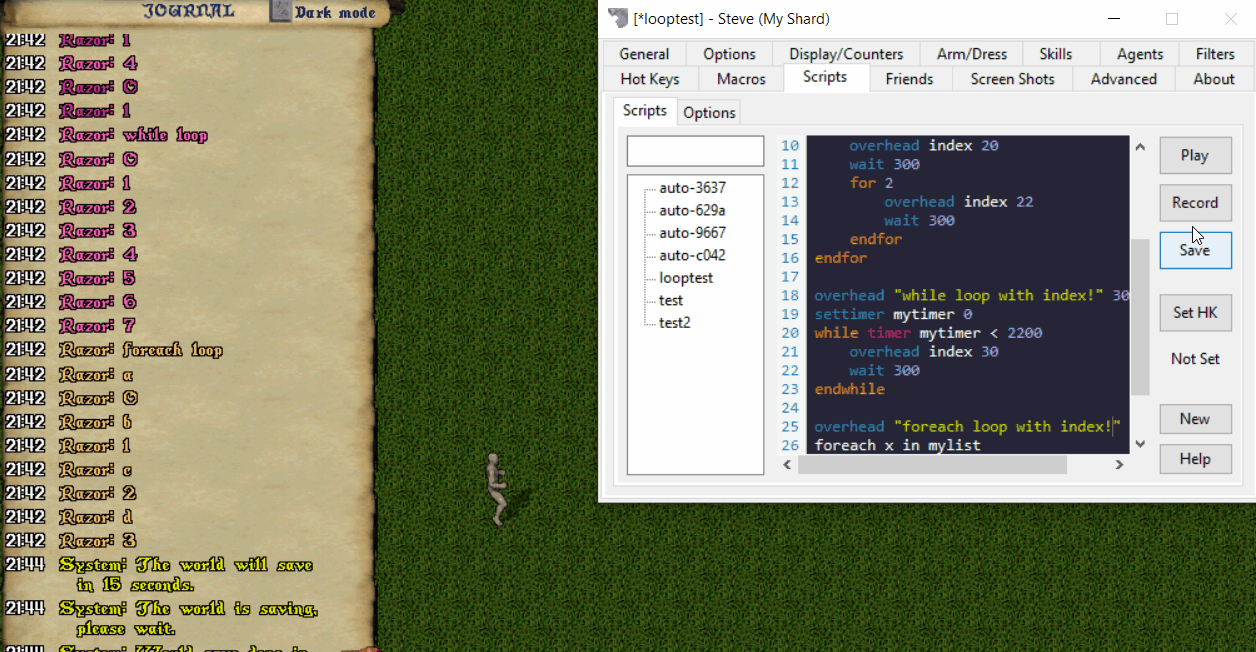
Task: Click 'overhead index 30' code line
Action: pyautogui.click(x=924, y=352)
